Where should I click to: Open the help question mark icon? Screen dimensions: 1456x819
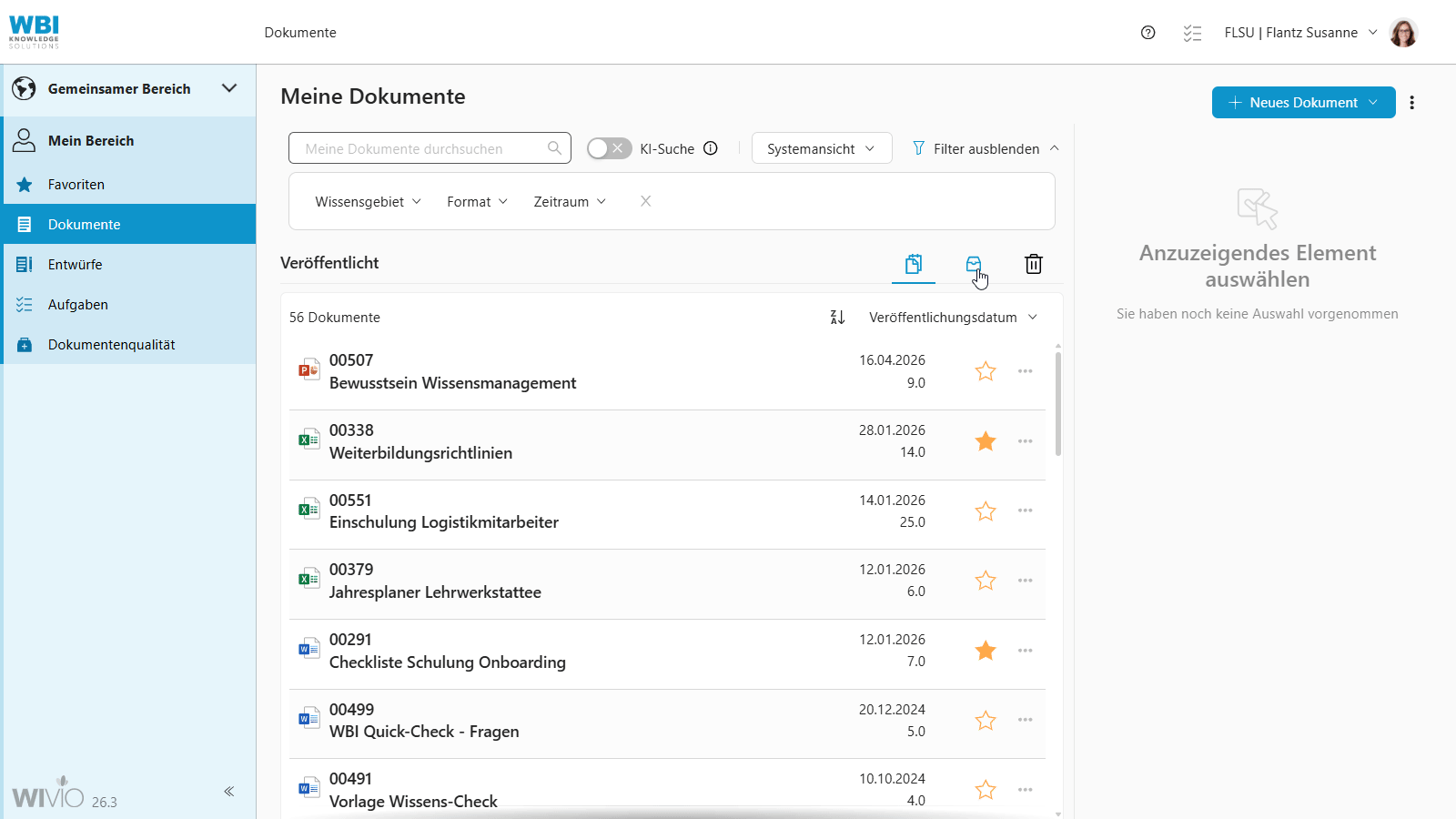[x=1148, y=33]
